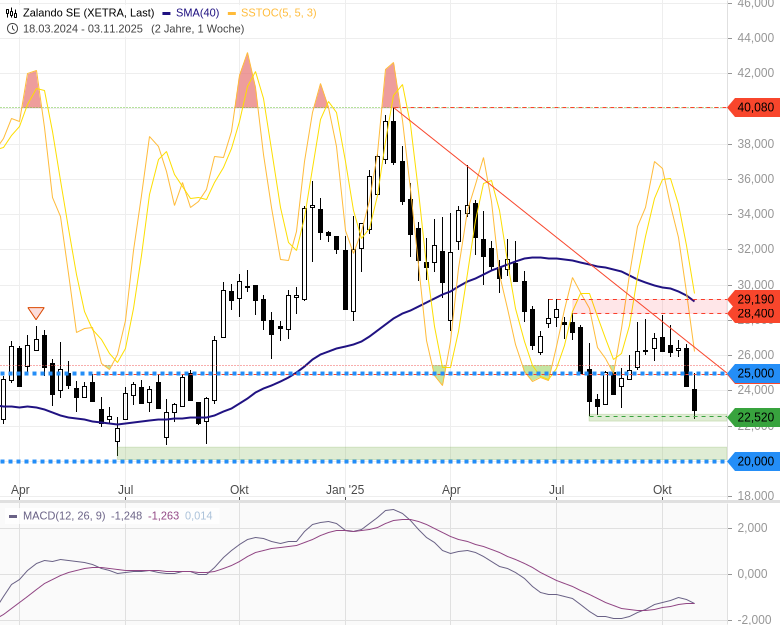Click the red 28,400 price label

[754, 314]
